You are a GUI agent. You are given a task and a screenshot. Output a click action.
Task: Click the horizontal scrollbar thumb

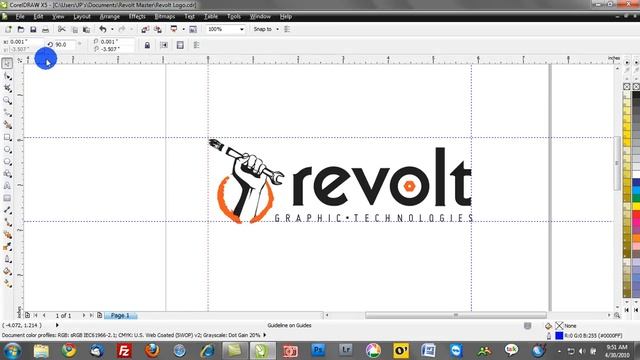[x=456, y=315]
